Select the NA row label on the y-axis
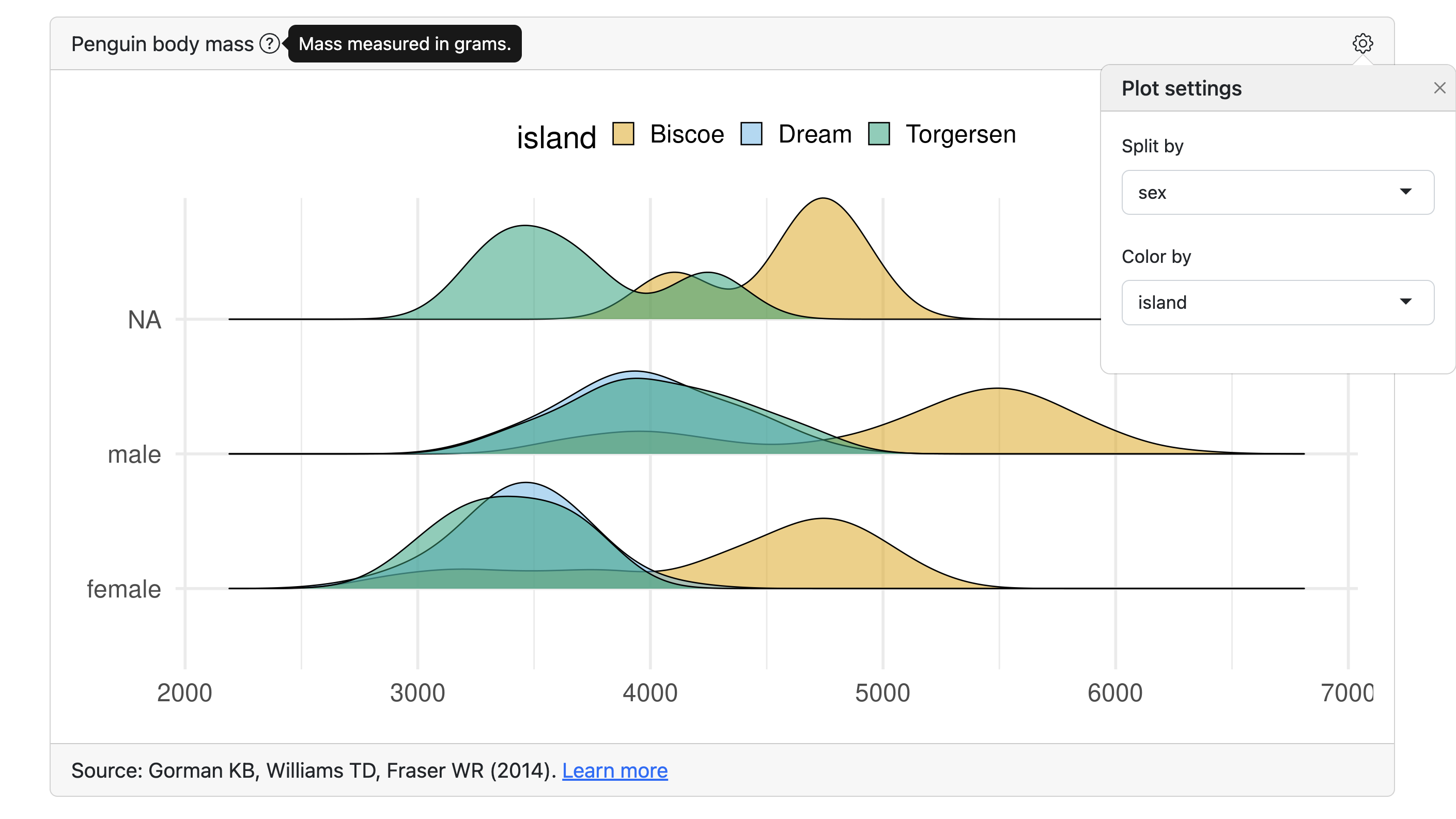The image size is (1456, 819). point(145,320)
